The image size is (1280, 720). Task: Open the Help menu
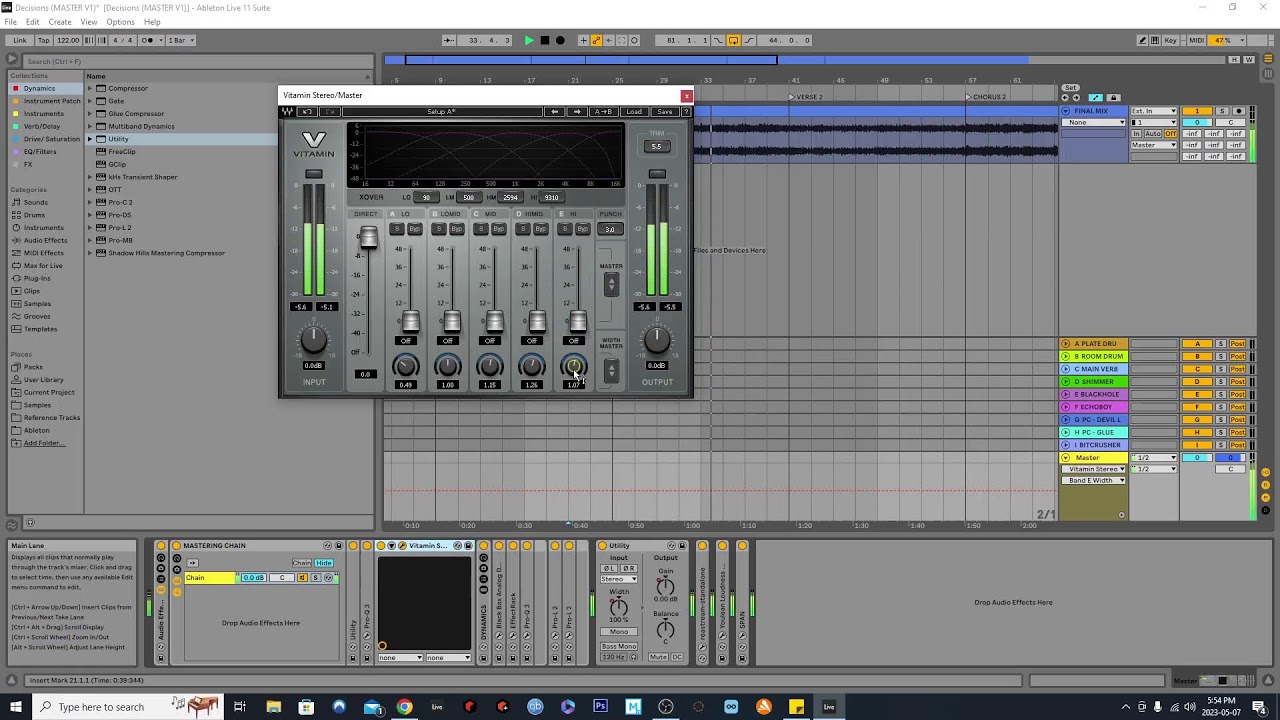[x=152, y=22]
